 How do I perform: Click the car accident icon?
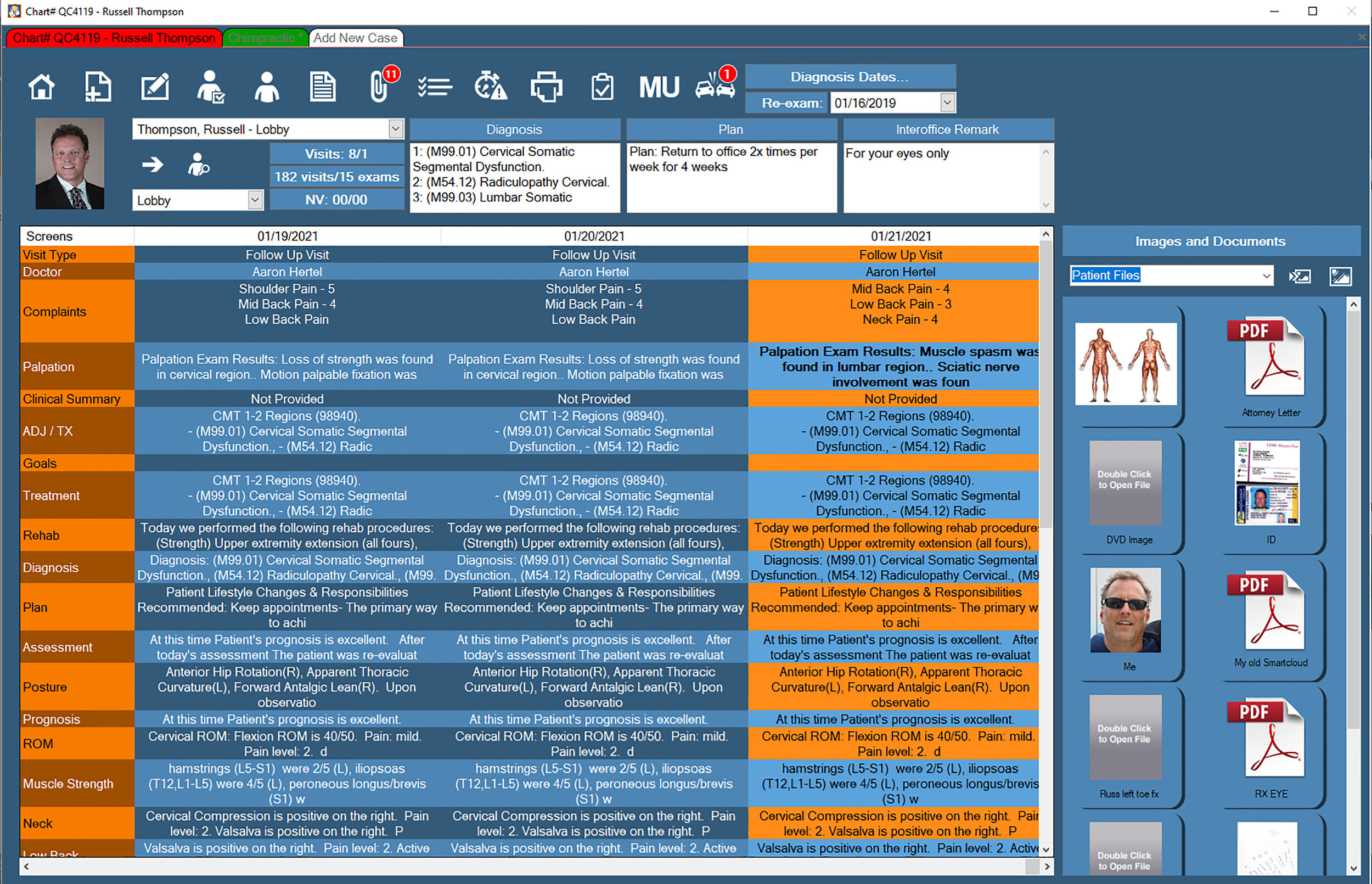(715, 87)
